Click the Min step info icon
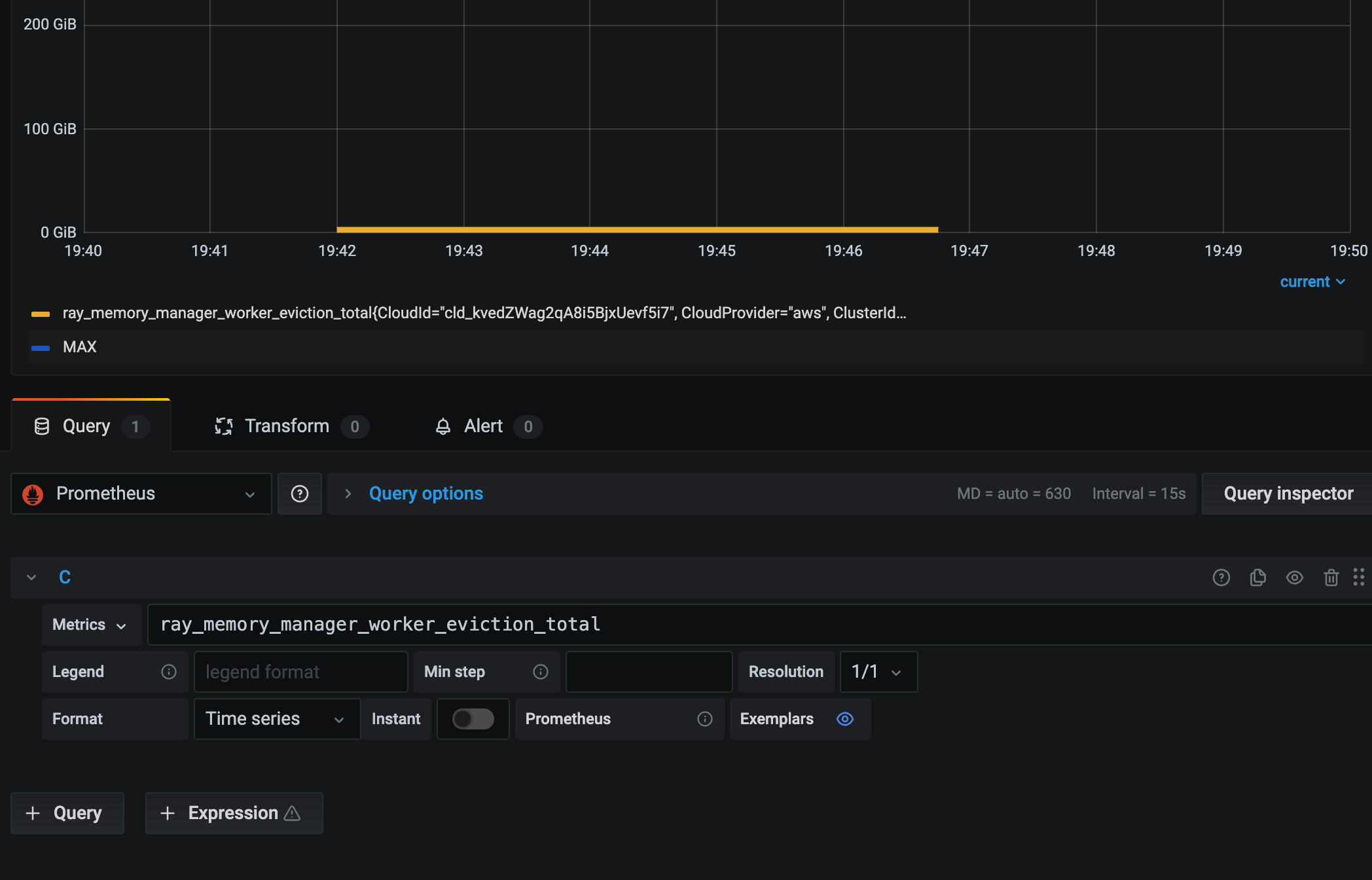 [541, 672]
